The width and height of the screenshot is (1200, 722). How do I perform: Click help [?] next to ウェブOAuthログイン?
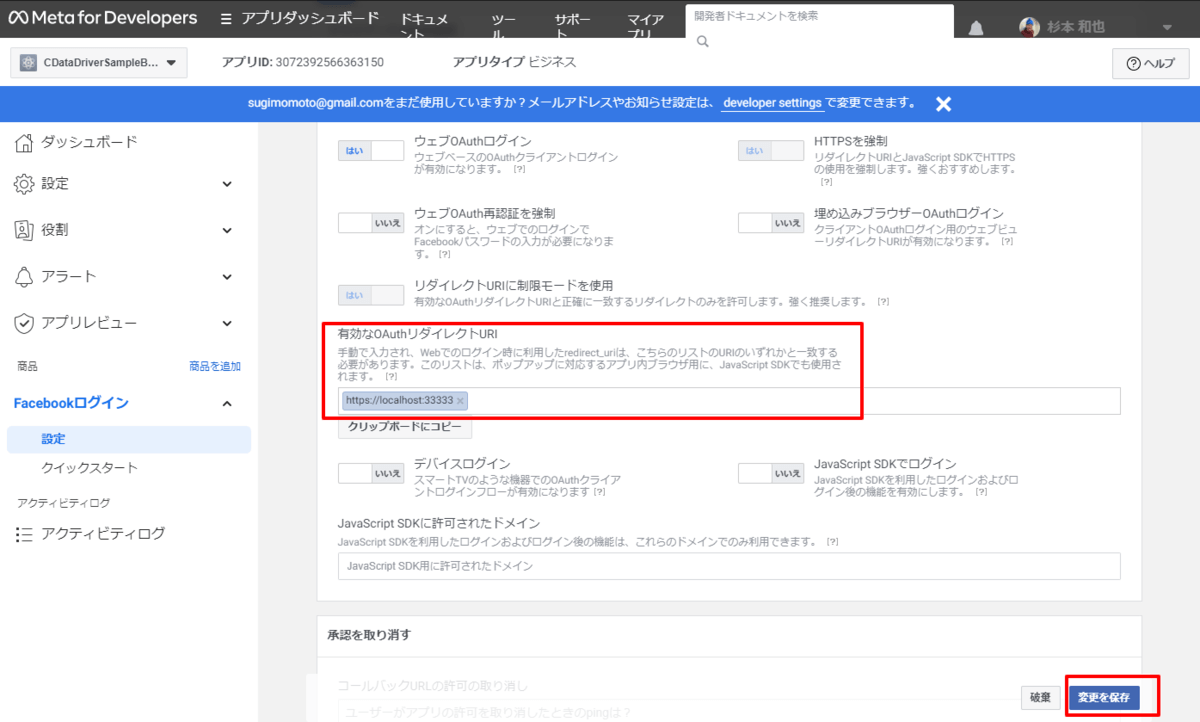(520, 170)
